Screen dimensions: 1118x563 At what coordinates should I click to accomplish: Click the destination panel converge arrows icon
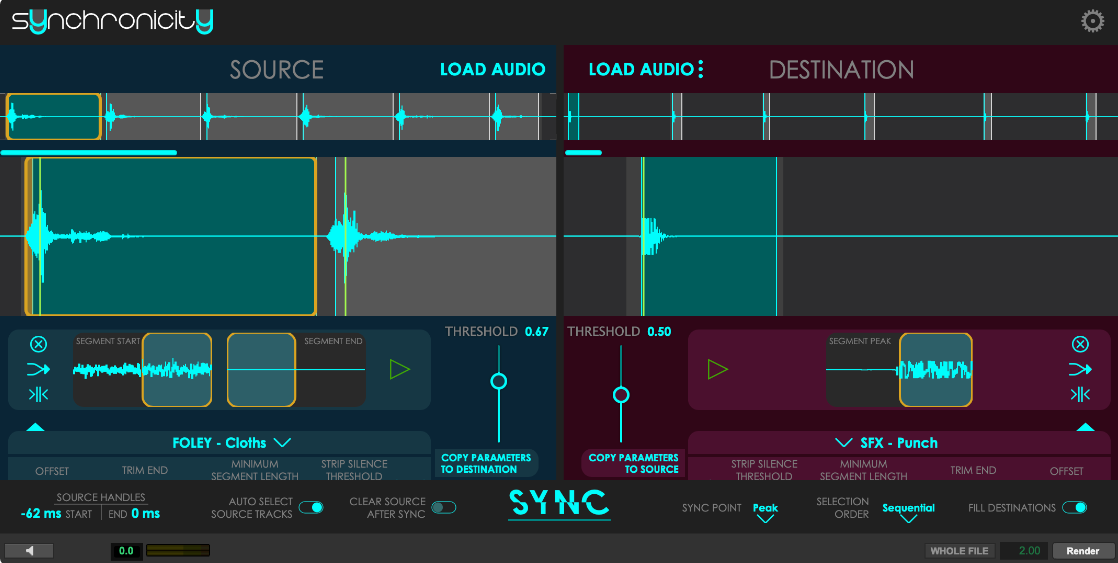1080,394
